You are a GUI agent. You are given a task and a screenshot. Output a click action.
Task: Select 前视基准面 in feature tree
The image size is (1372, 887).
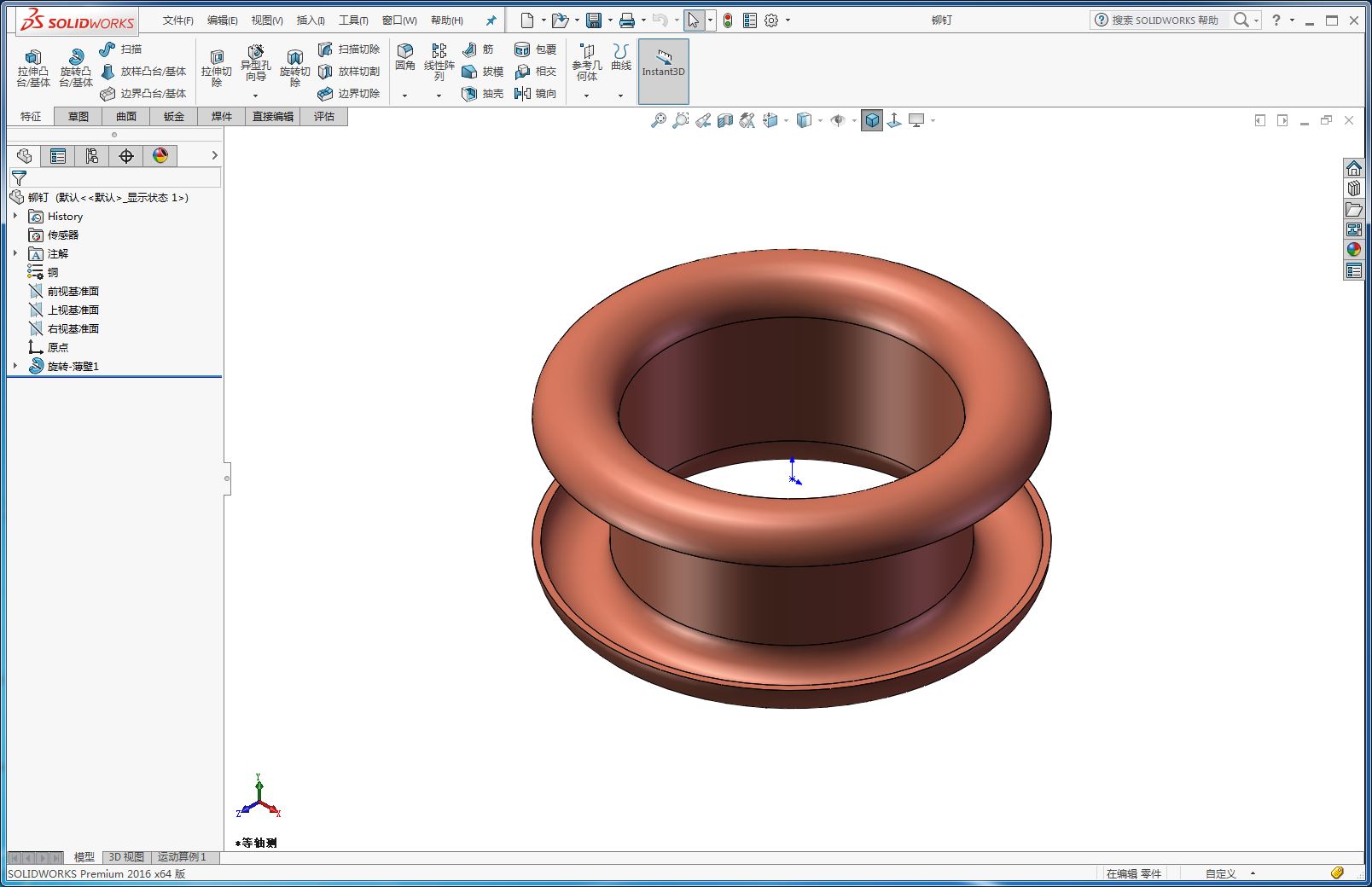(x=73, y=292)
